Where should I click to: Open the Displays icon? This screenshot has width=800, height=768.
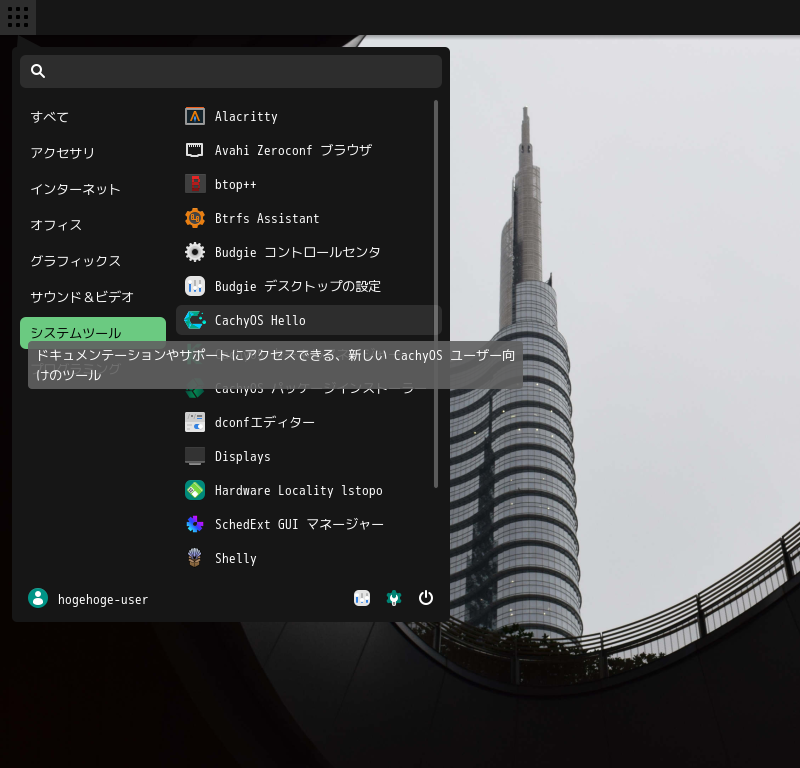click(x=194, y=456)
